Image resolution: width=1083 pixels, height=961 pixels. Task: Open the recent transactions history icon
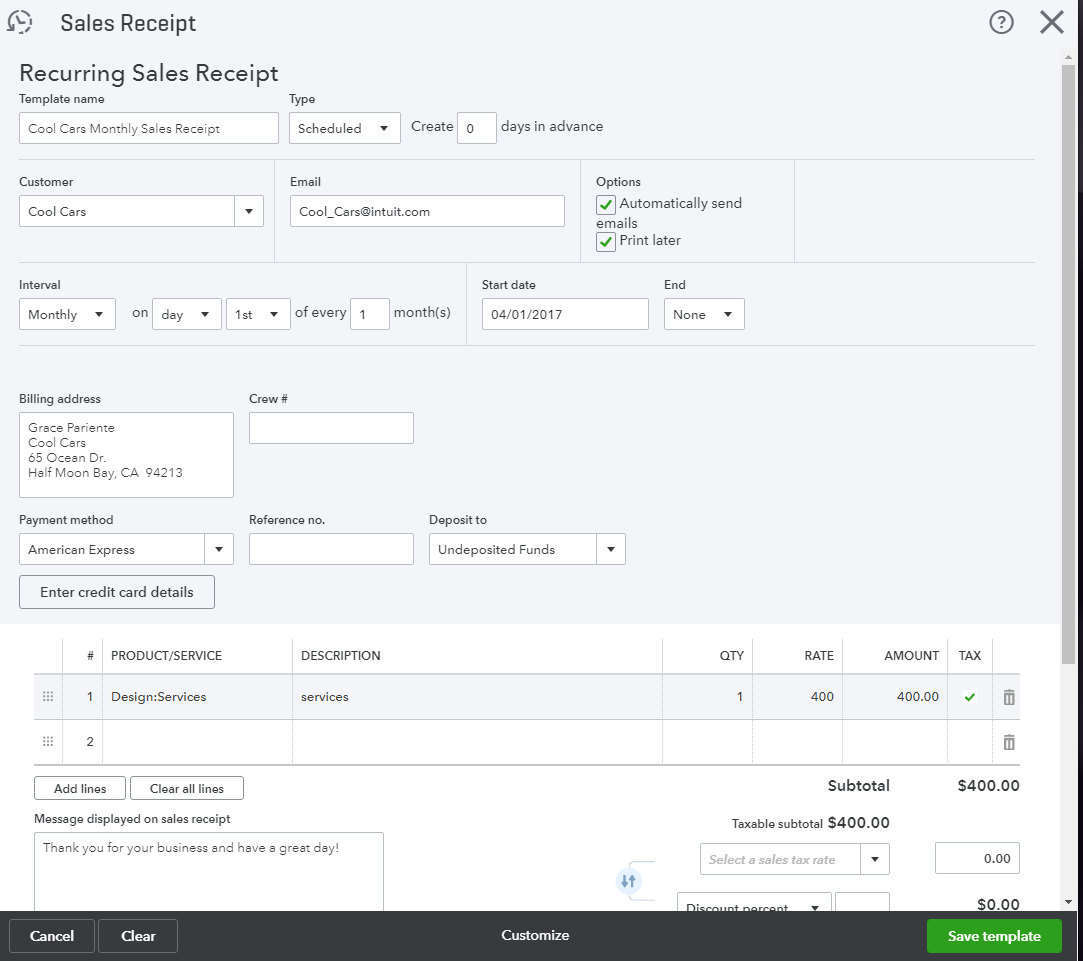pos(20,22)
